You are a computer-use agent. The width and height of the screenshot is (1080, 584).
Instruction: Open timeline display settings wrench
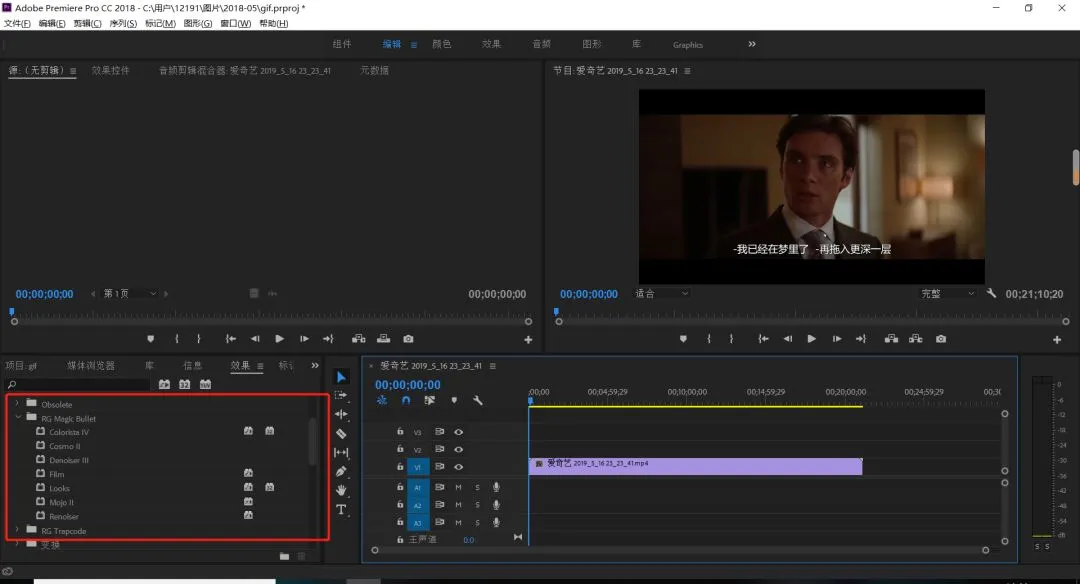477,400
